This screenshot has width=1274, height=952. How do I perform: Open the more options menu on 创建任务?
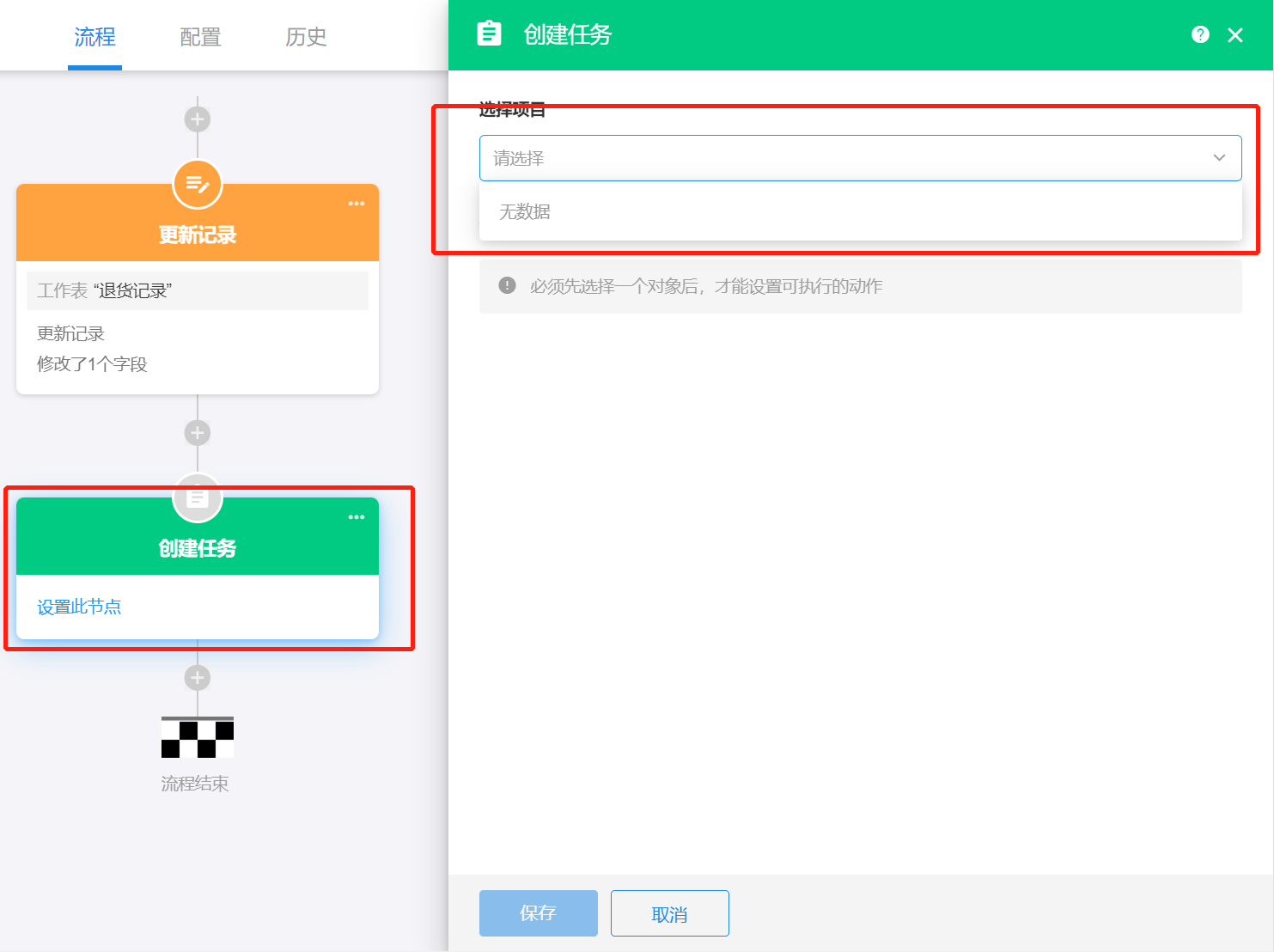[357, 516]
